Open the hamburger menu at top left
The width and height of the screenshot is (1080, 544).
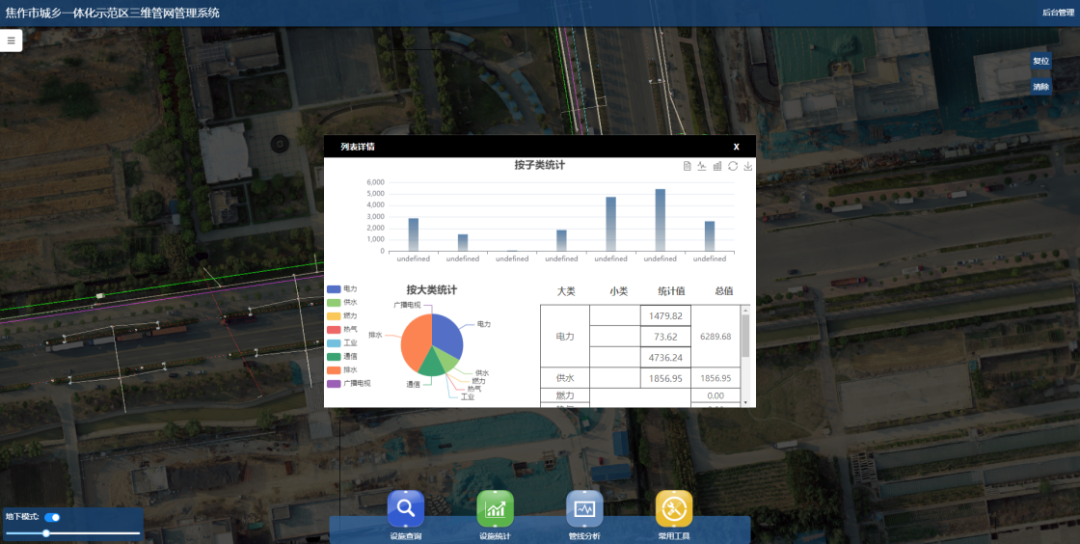pyautogui.click(x=11, y=41)
